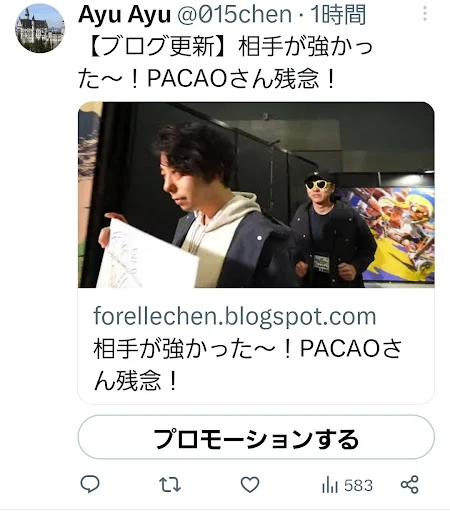Click the 583 view count
The width and height of the screenshot is (450, 512).
(x=358, y=485)
